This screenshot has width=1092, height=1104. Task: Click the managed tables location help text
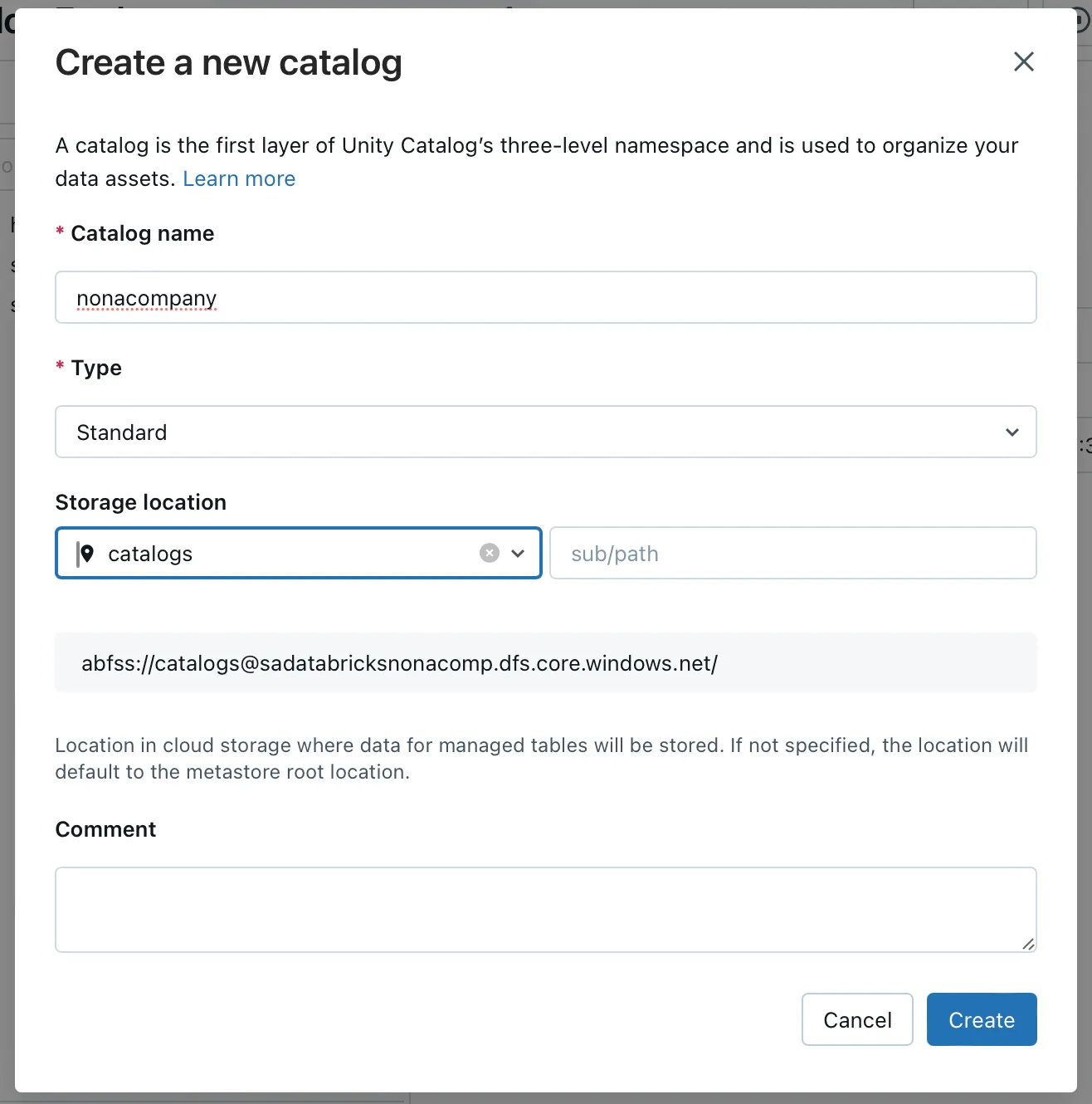point(541,758)
